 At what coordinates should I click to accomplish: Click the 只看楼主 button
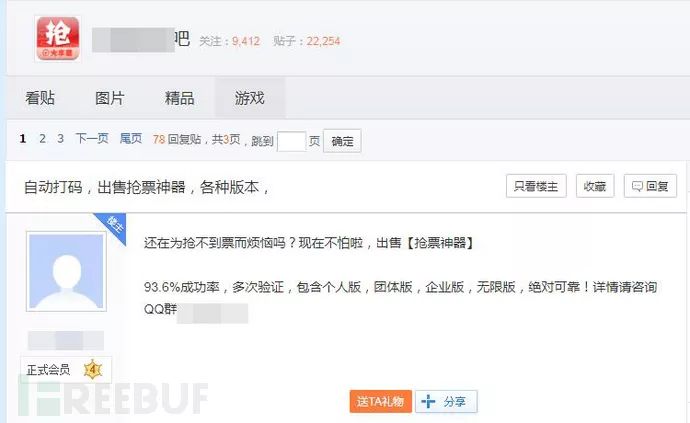tap(536, 186)
